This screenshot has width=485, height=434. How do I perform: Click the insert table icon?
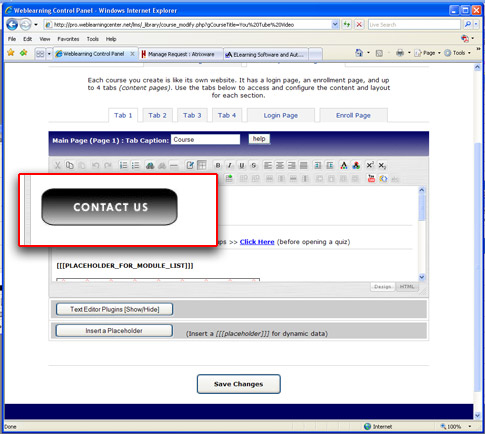tap(202, 165)
